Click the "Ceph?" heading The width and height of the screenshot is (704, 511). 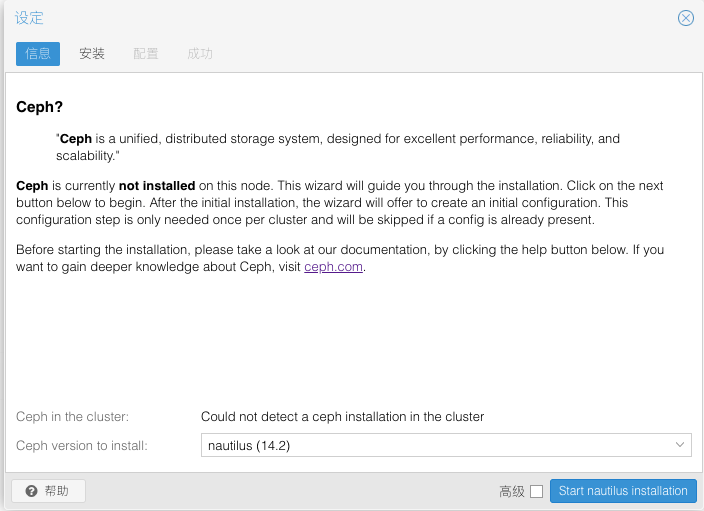tap(40, 107)
